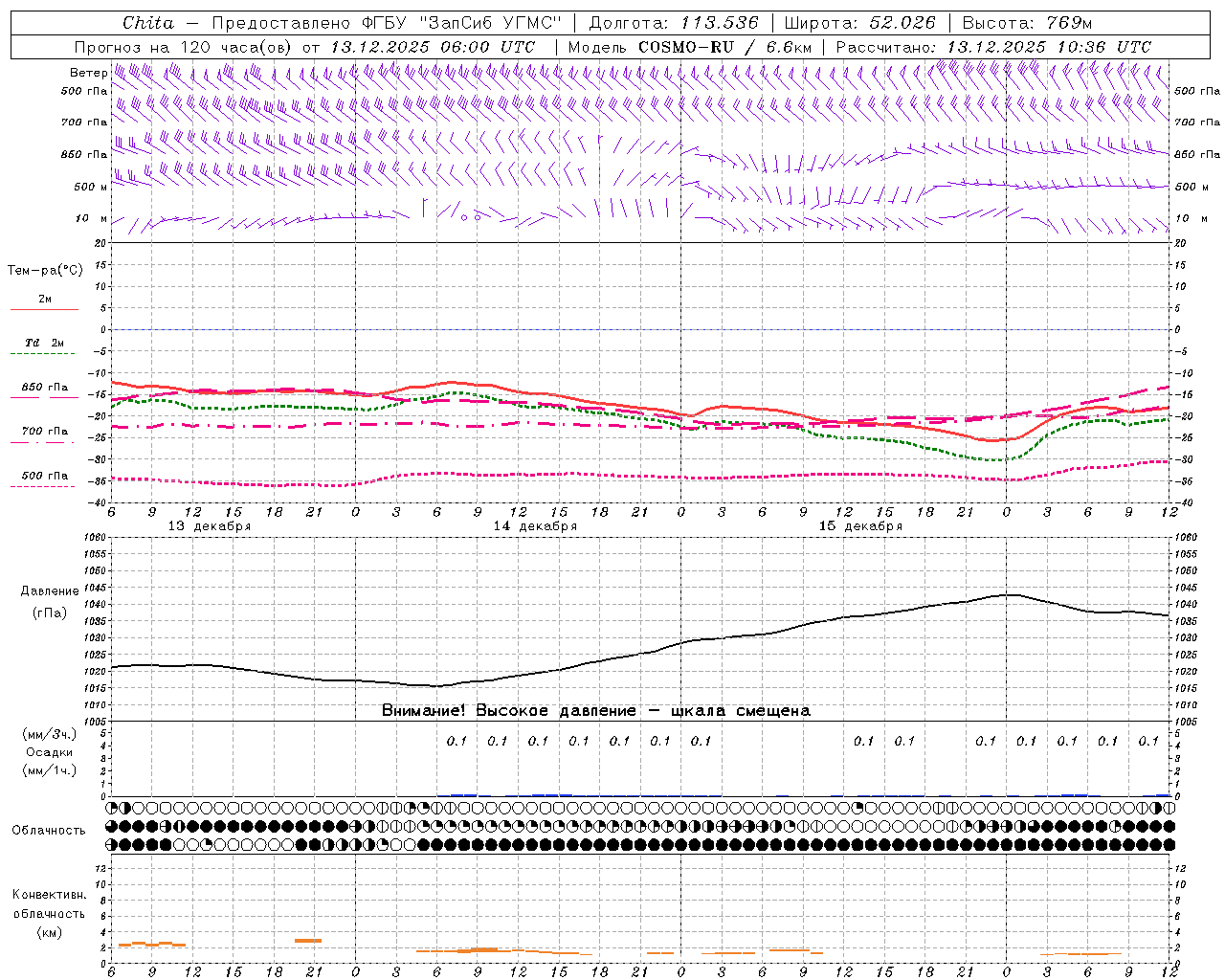Click 'Модель COSMO-RU / 6.6км' text
1225x980 pixels.
coord(690,47)
